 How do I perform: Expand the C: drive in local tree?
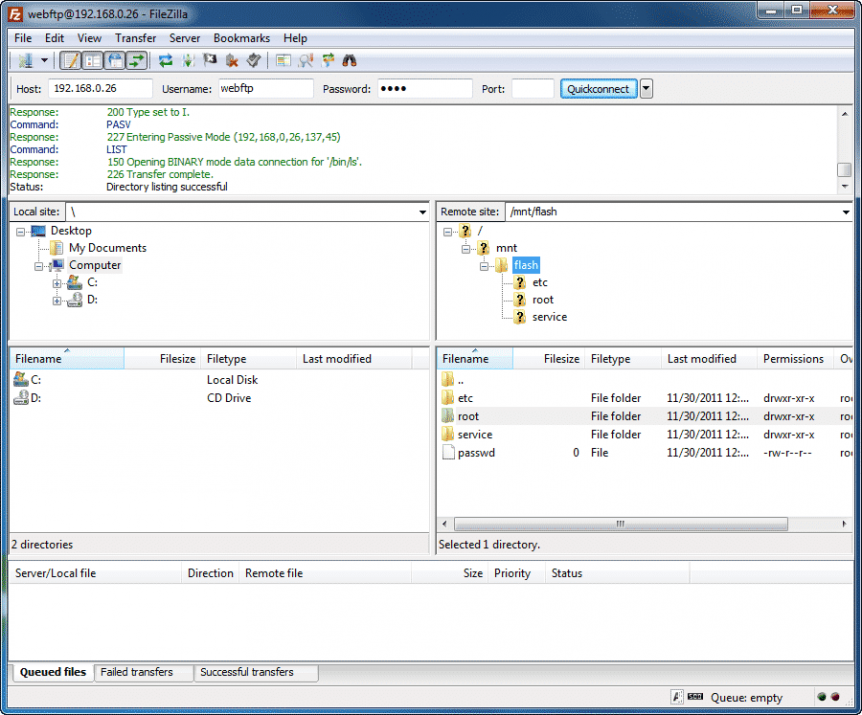[57, 282]
